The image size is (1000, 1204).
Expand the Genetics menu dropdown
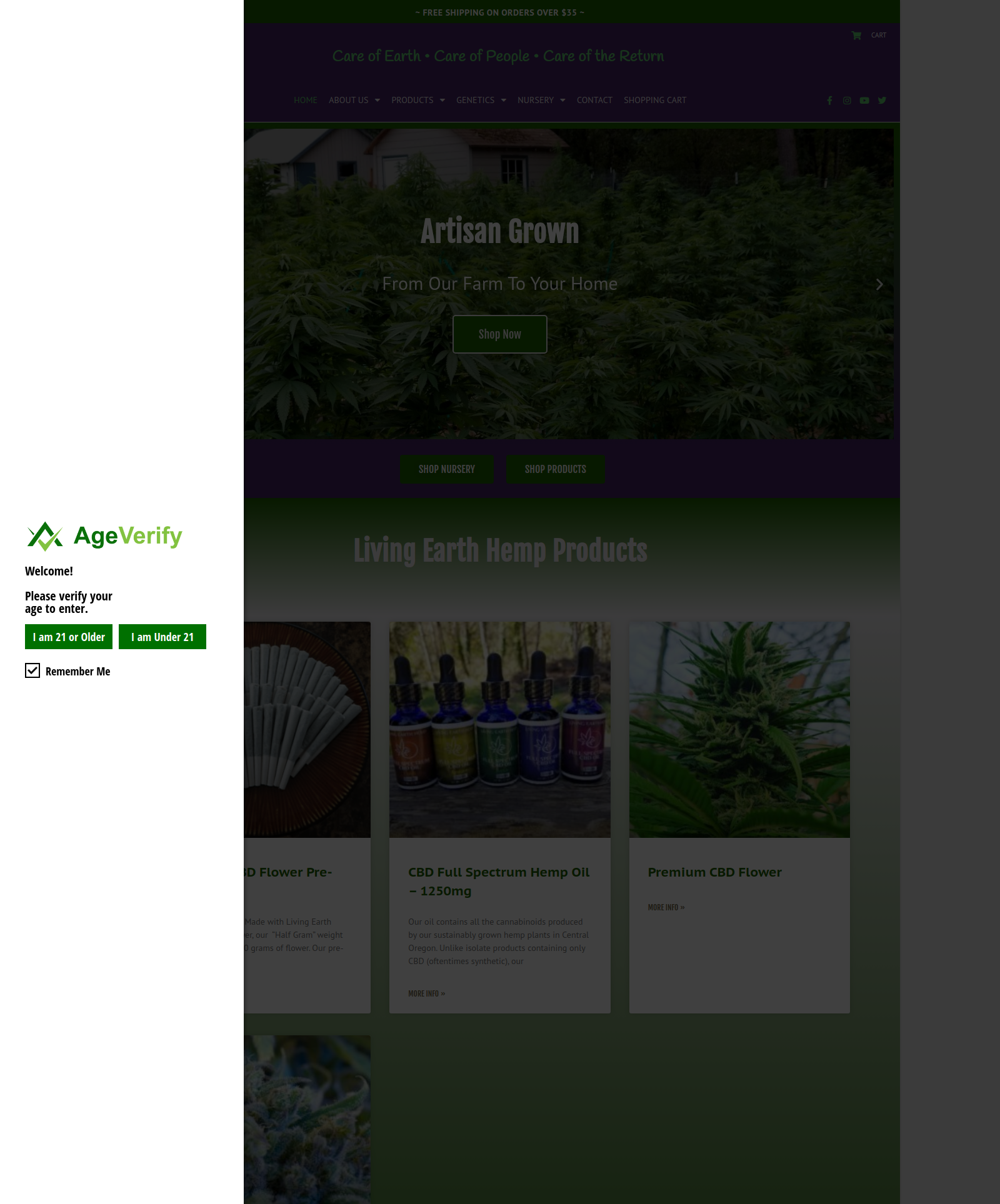(481, 101)
